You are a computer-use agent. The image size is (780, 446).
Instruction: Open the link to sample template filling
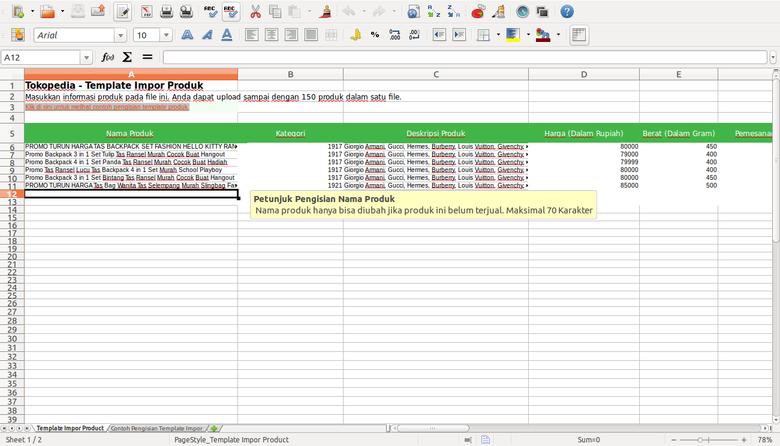click(x=107, y=107)
